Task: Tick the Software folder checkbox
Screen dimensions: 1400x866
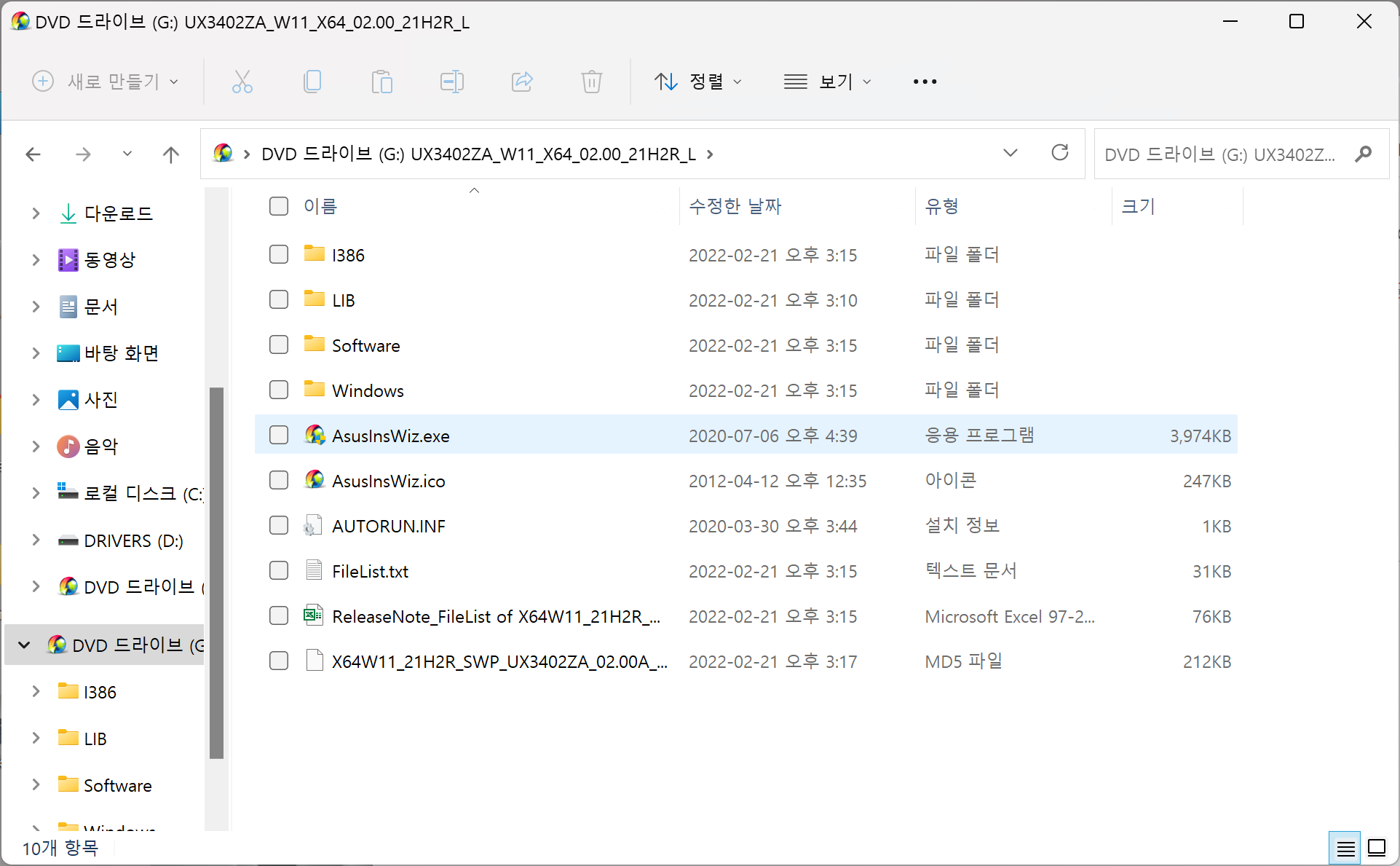Action: click(x=279, y=345)
